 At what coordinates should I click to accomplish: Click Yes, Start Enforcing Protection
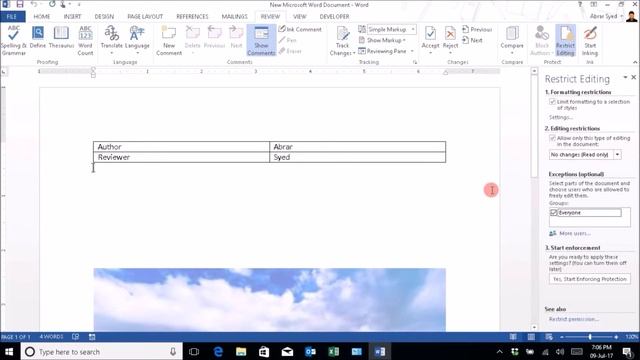coord(589,279)
